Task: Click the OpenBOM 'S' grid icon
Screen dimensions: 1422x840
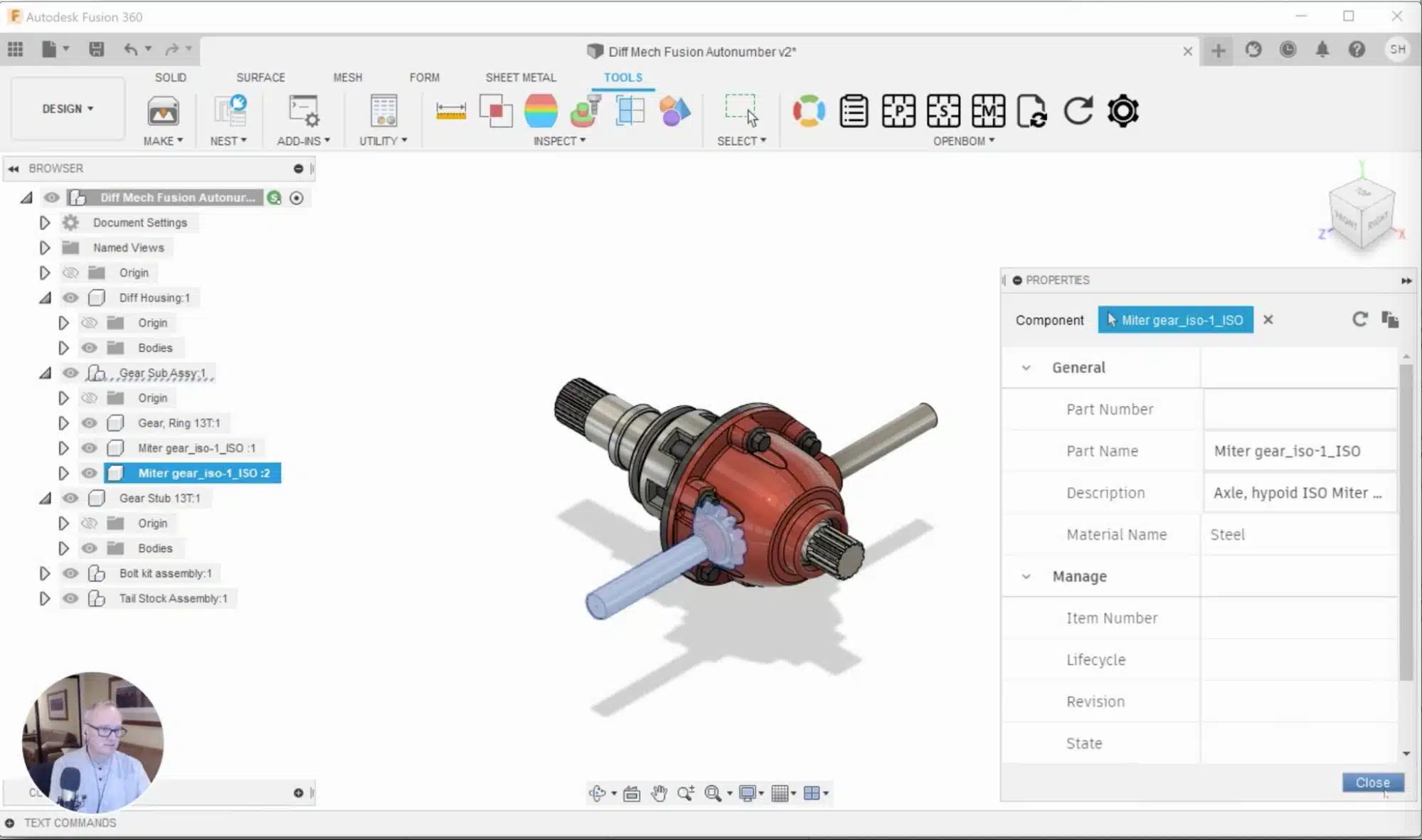Action: 943,111
